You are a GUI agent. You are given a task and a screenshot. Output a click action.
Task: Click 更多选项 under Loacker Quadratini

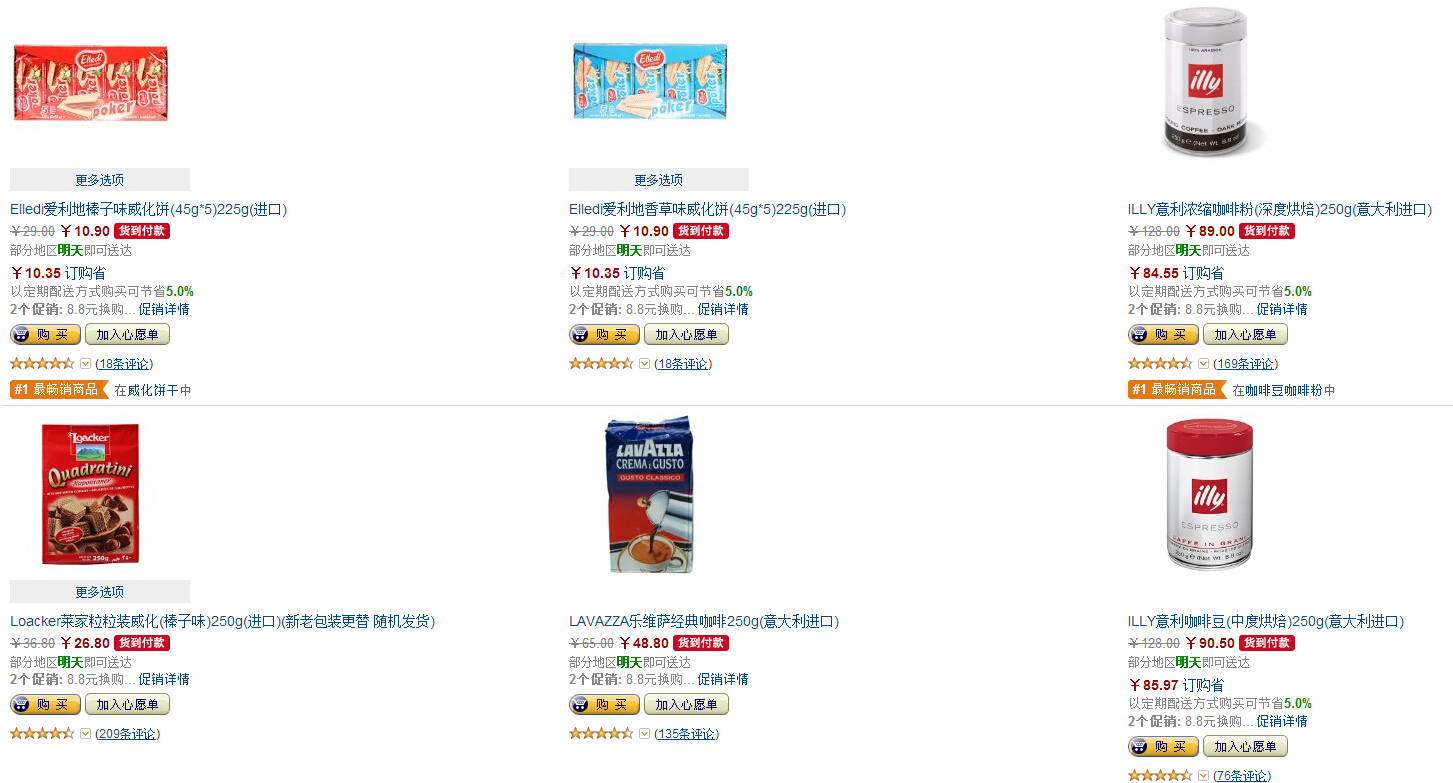coord(100,592)
